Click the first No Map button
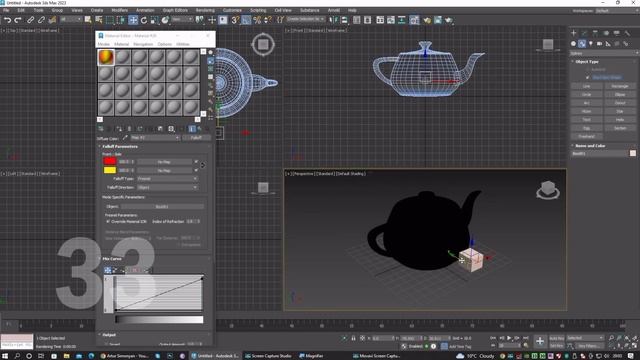 tap(164, 162)
